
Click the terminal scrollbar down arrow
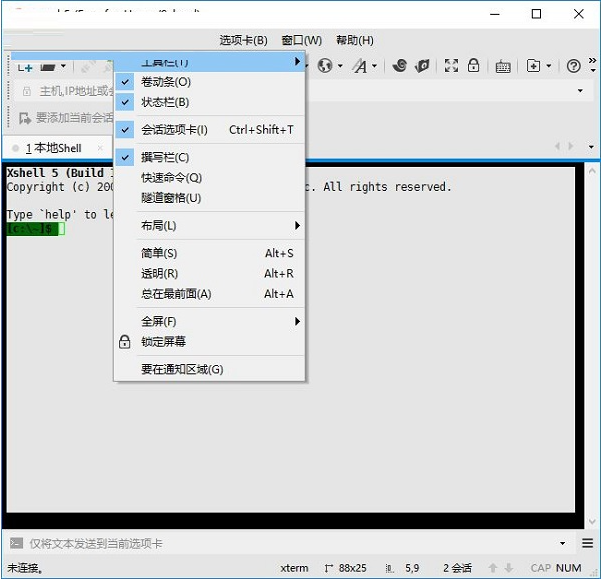[x=592, y=522]
